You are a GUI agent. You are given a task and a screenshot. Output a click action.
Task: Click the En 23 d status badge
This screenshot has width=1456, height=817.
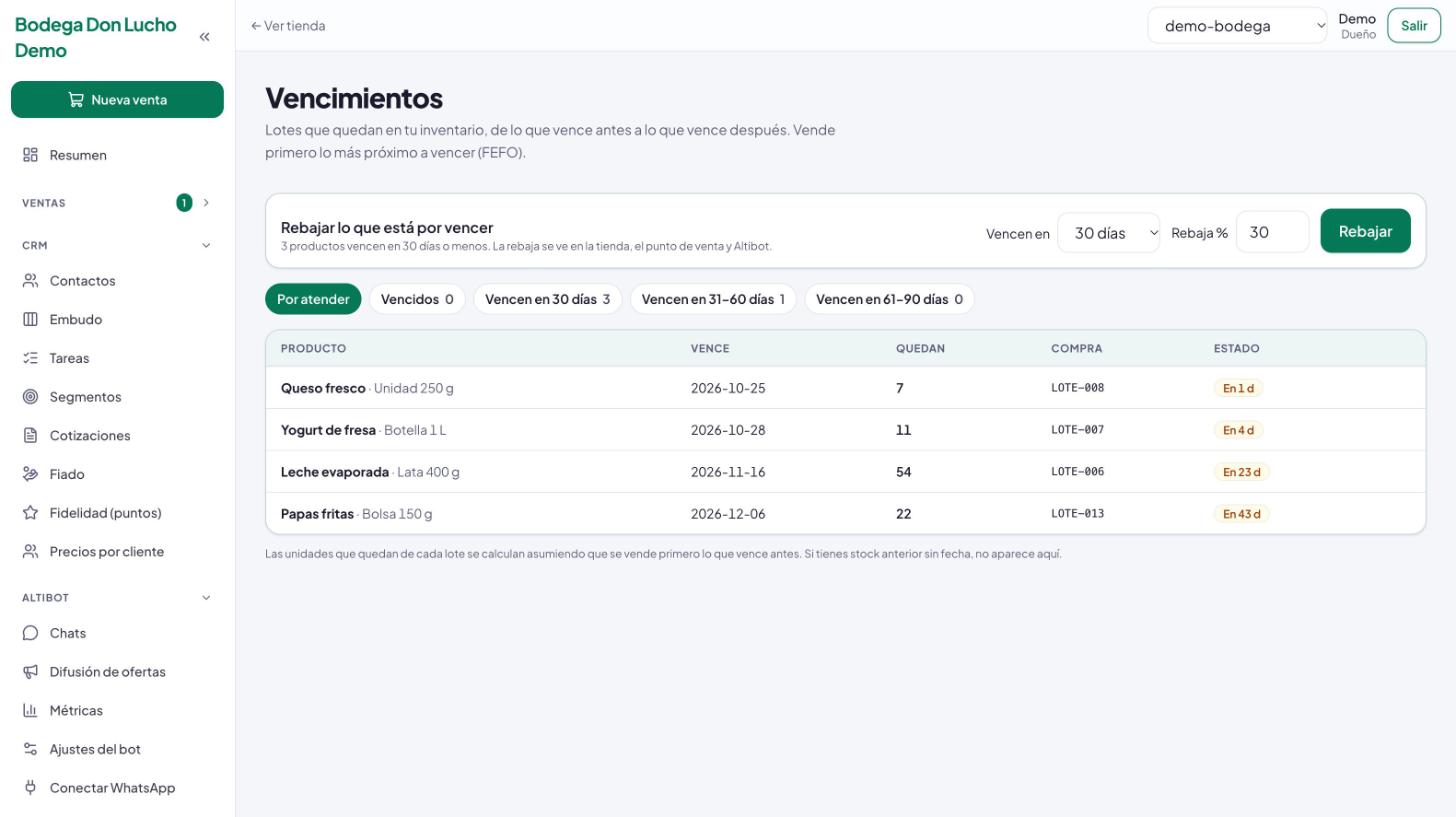tap(1242, 472)
